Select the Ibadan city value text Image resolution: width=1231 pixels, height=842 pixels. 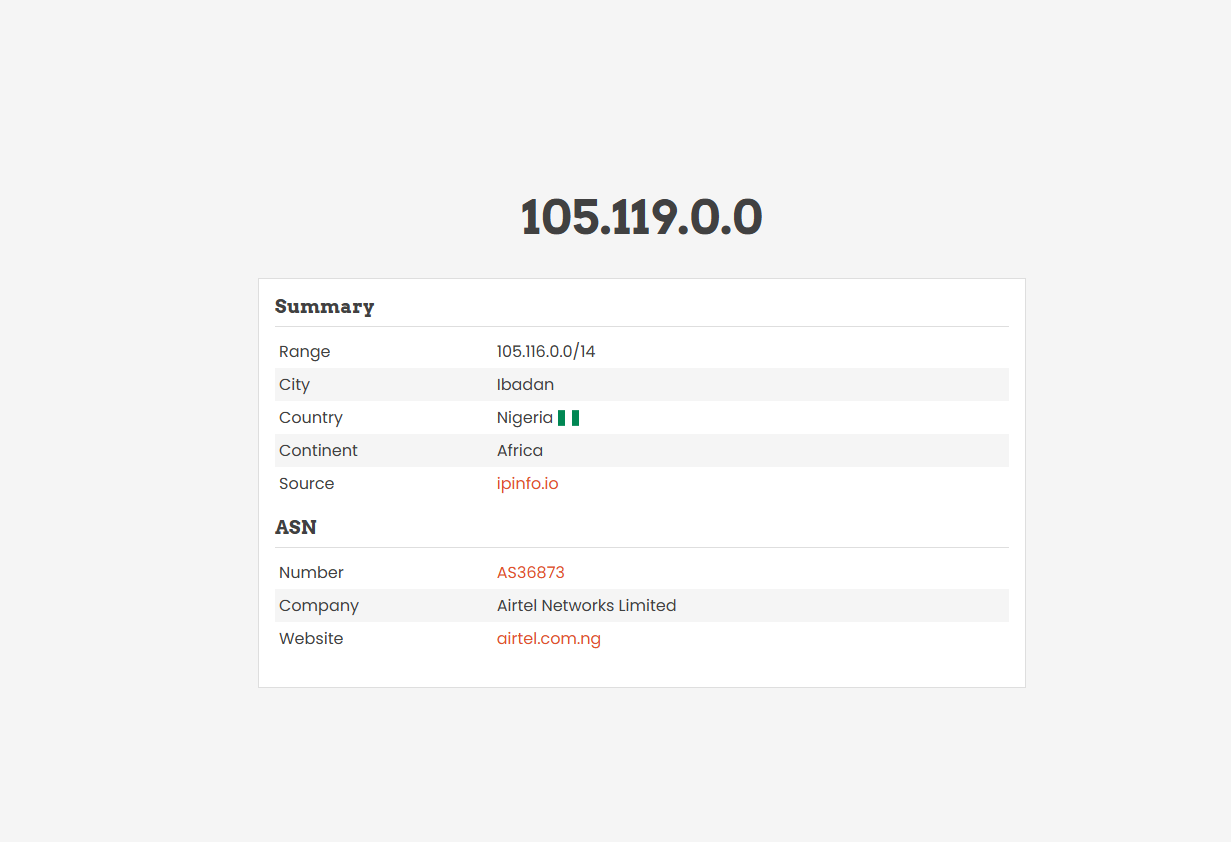(x=525, y=384)
